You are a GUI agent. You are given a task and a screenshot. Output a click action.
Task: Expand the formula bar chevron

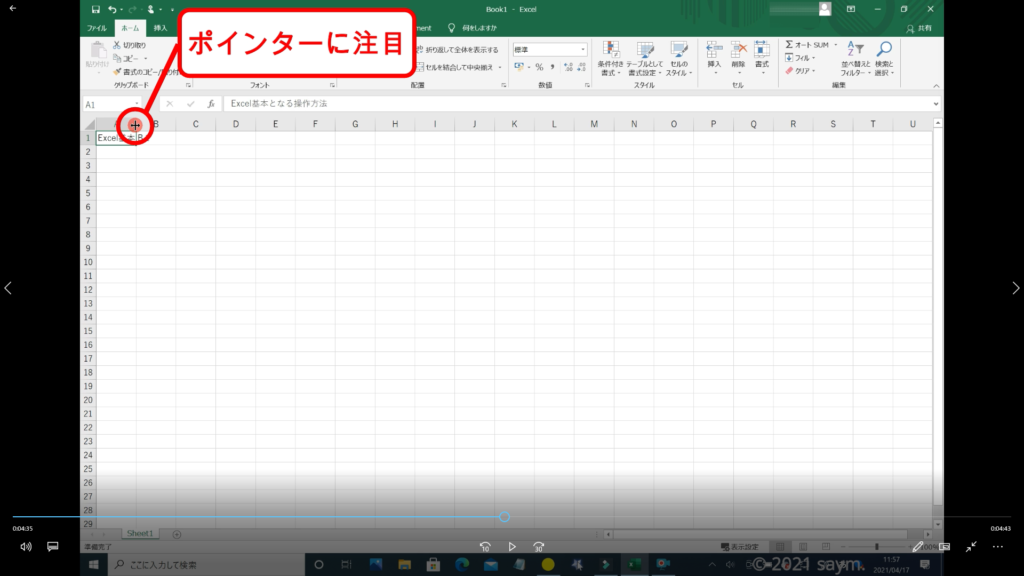(x=936, y=104)
